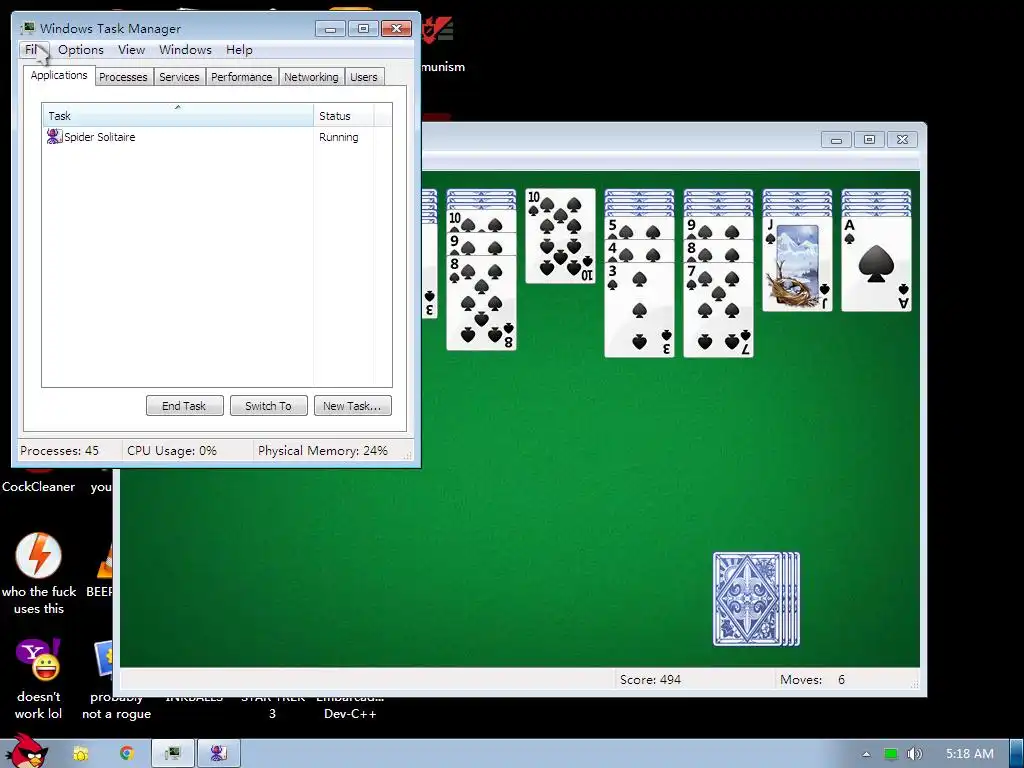The width and height of the screenshot is (1024, 768).
Task: Click the CPU Usage: 0% status entry
Action: click(x=172, y=451)
